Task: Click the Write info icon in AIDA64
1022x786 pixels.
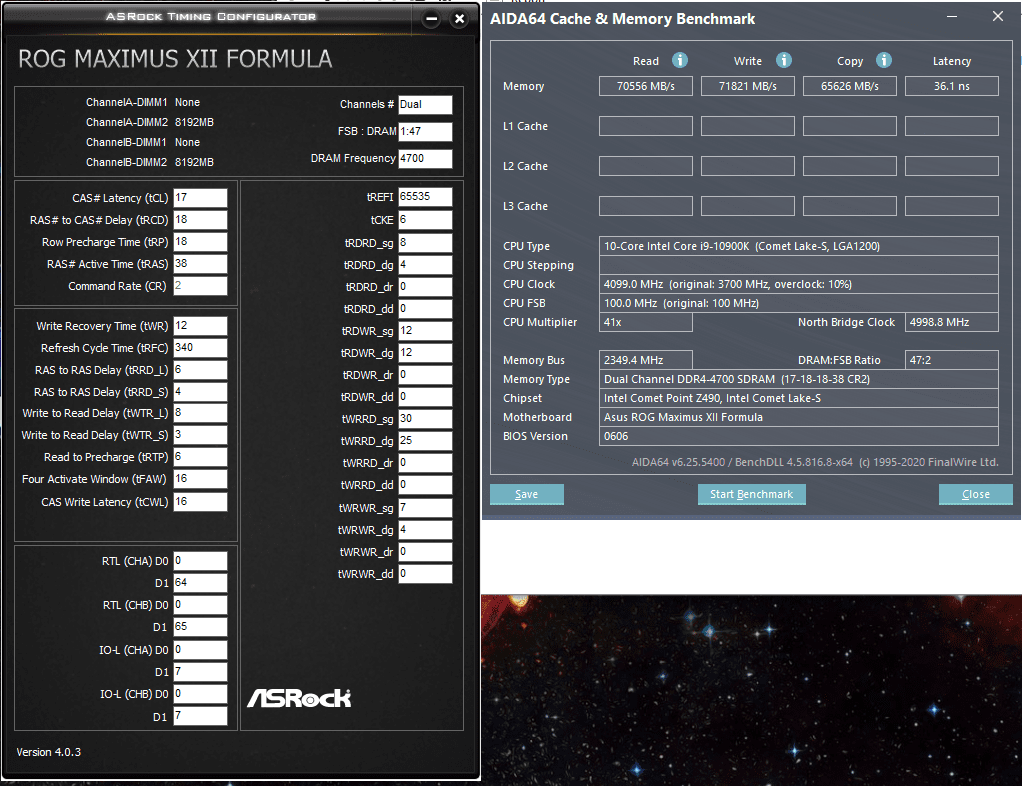Action: (x=784, y=61)
